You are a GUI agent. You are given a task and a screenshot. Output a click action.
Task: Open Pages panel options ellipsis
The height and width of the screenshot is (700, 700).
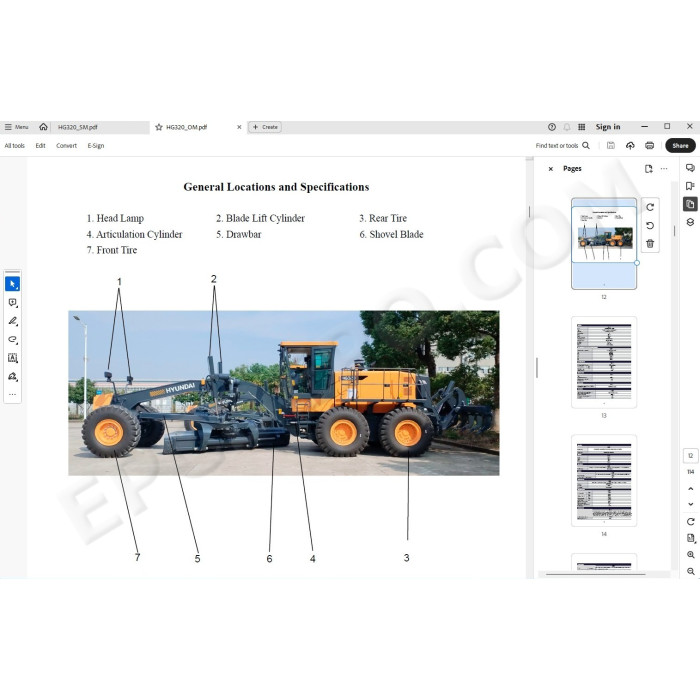point(664,169)
